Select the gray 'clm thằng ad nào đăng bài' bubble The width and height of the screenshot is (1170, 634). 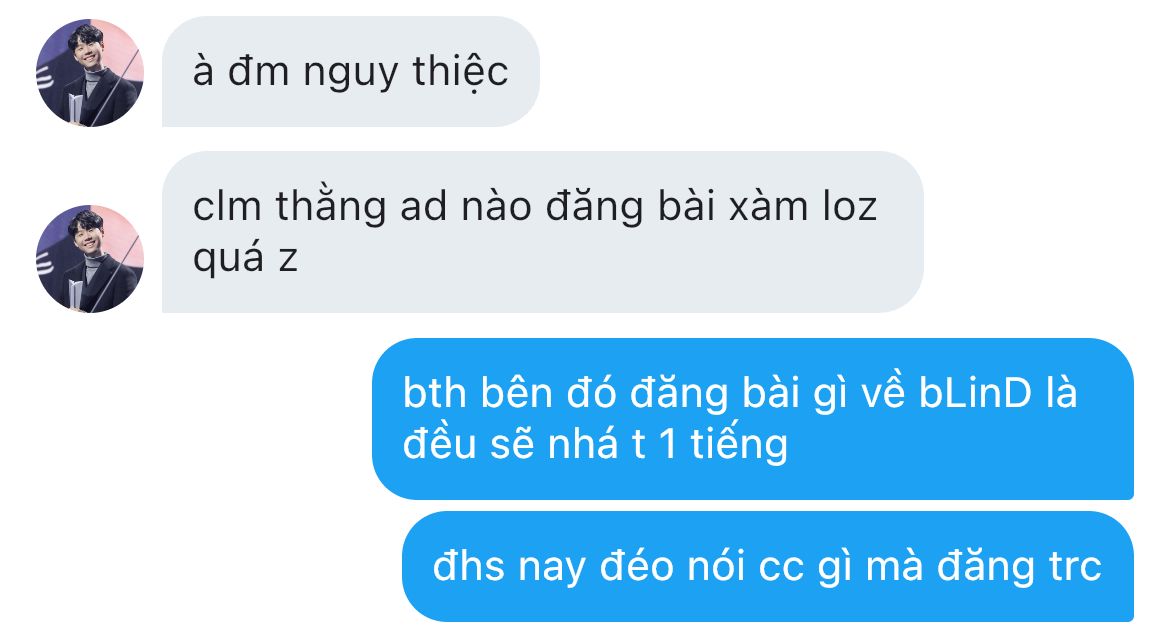coord(542,232)
